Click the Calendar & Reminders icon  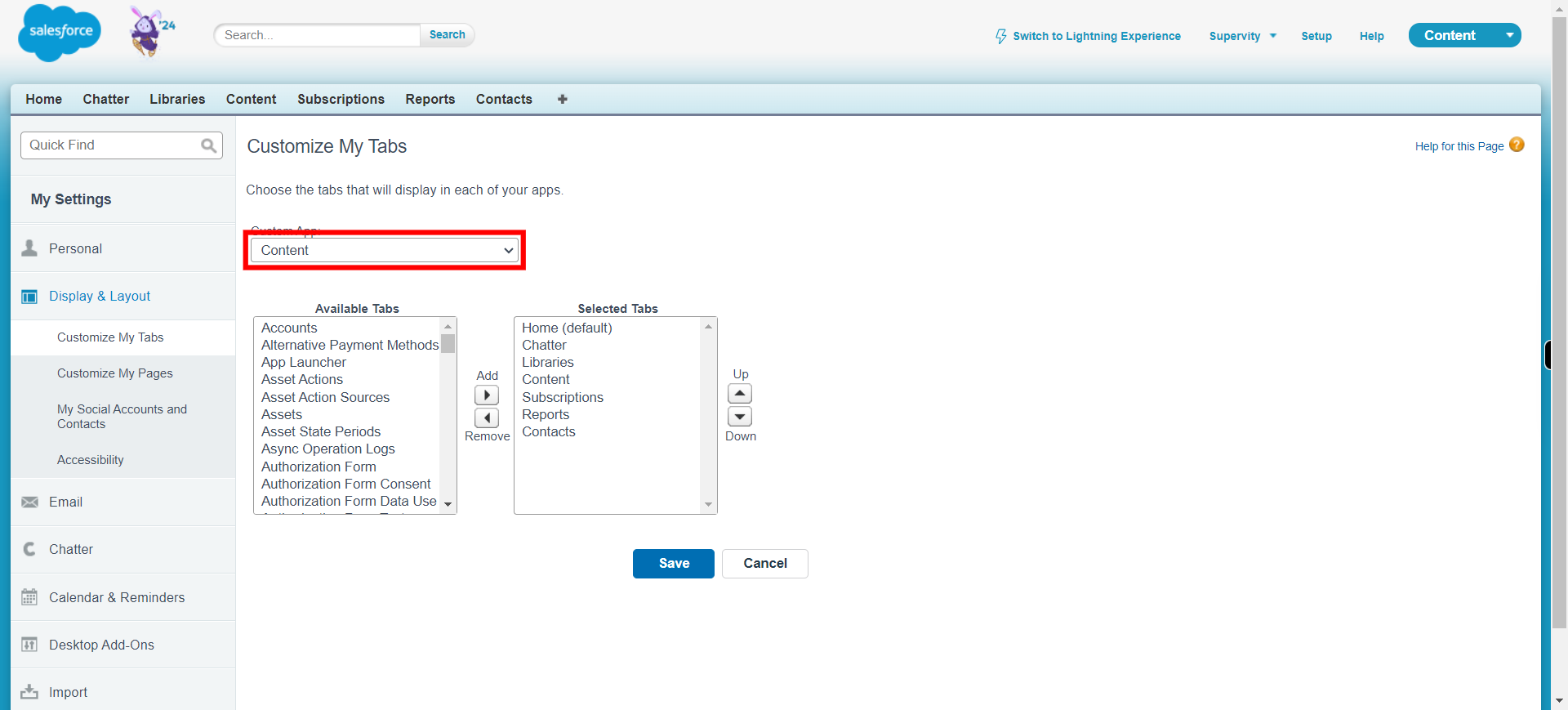click(29, 597)
